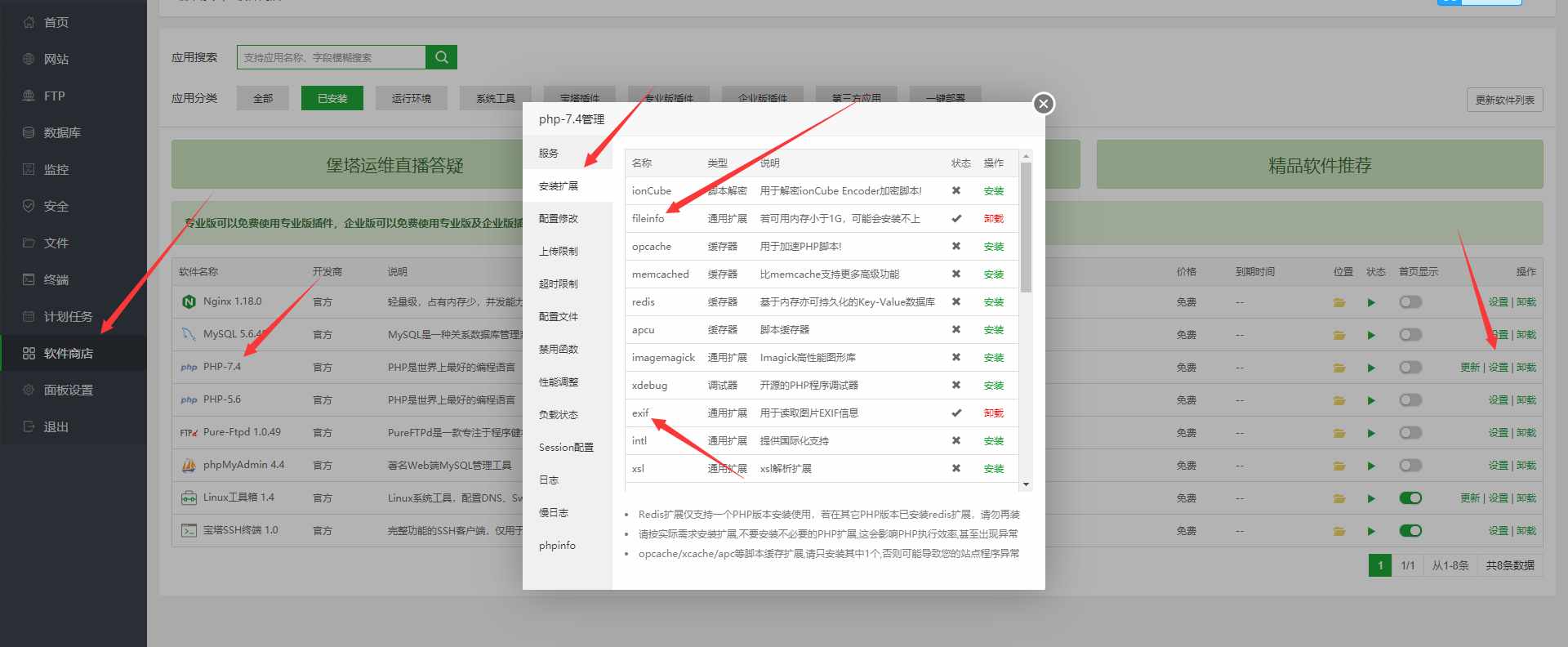Click the phpMyAdmin logo icon

(189, 465)
